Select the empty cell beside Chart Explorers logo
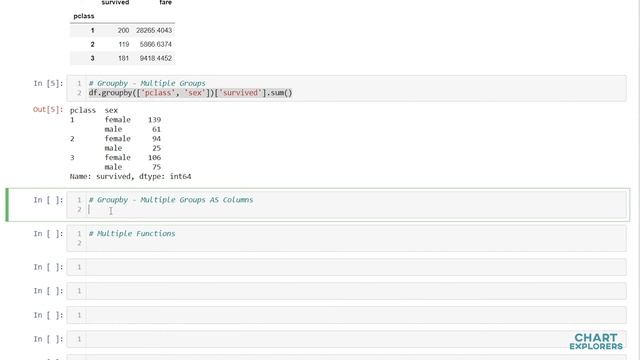Screen dimensions: 640x360 (x=346, y=339)
